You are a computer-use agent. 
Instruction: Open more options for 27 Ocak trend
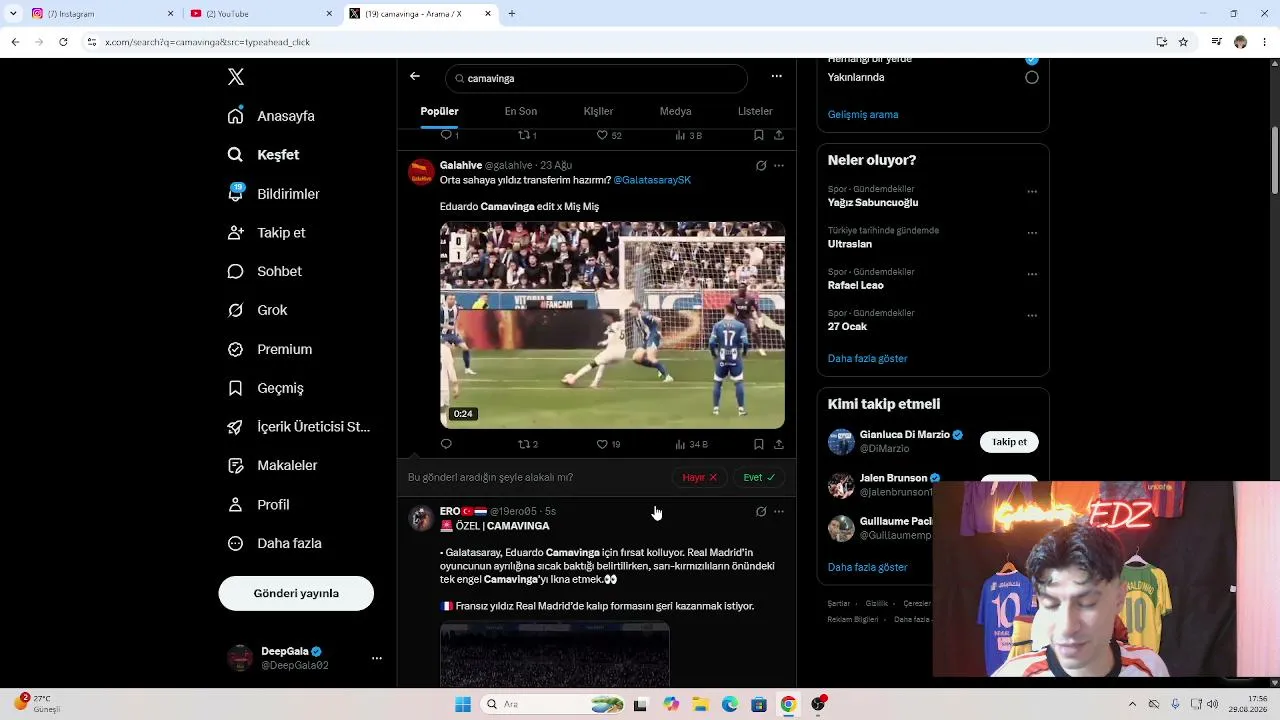[x=1032, y=316]
